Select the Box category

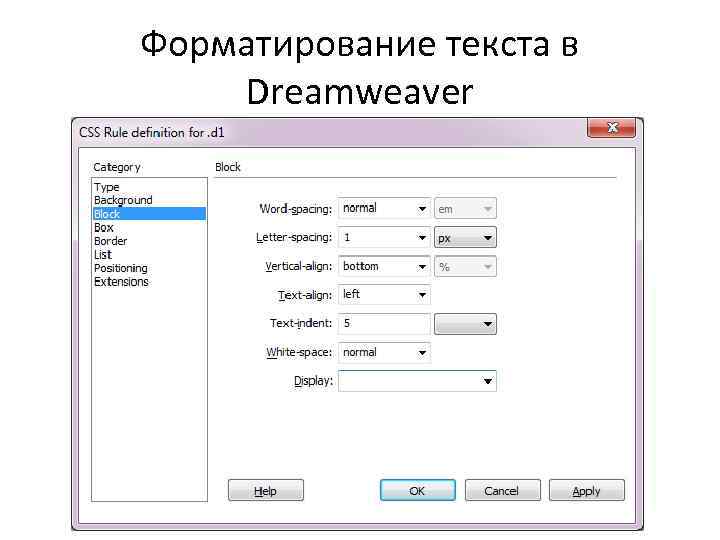[x=104, y=227]
